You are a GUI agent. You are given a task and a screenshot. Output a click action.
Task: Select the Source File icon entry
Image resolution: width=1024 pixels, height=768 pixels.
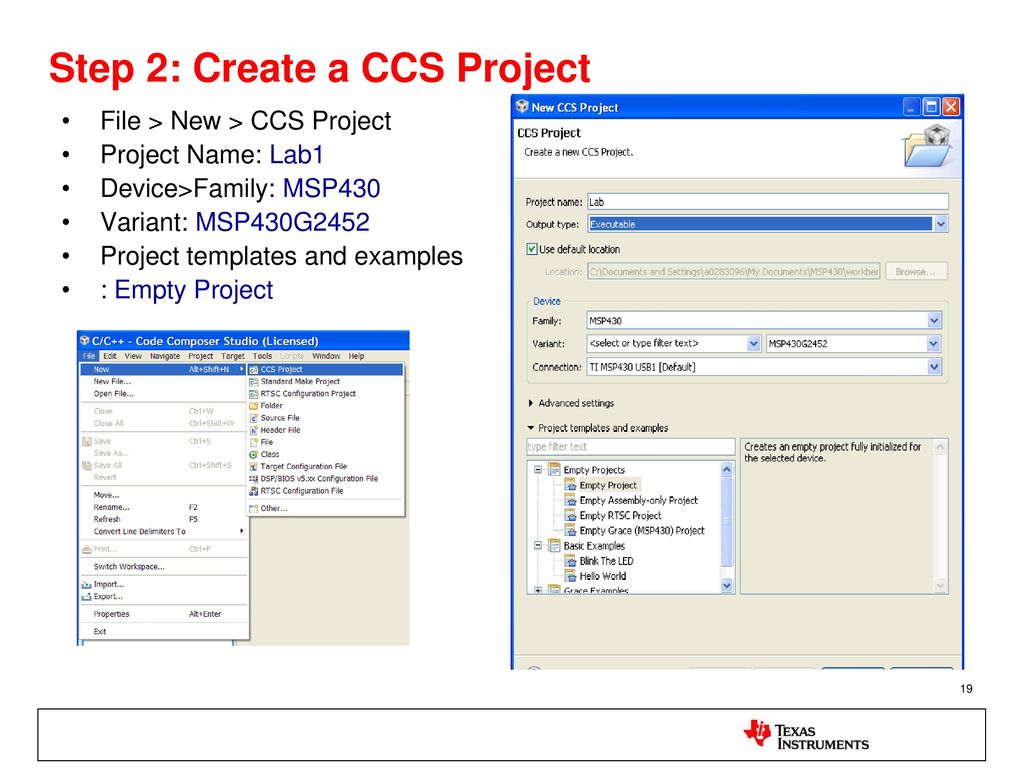coord(254,418)
